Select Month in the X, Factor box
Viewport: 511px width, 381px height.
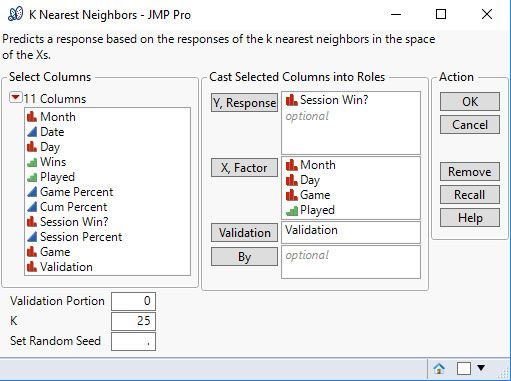318,165
